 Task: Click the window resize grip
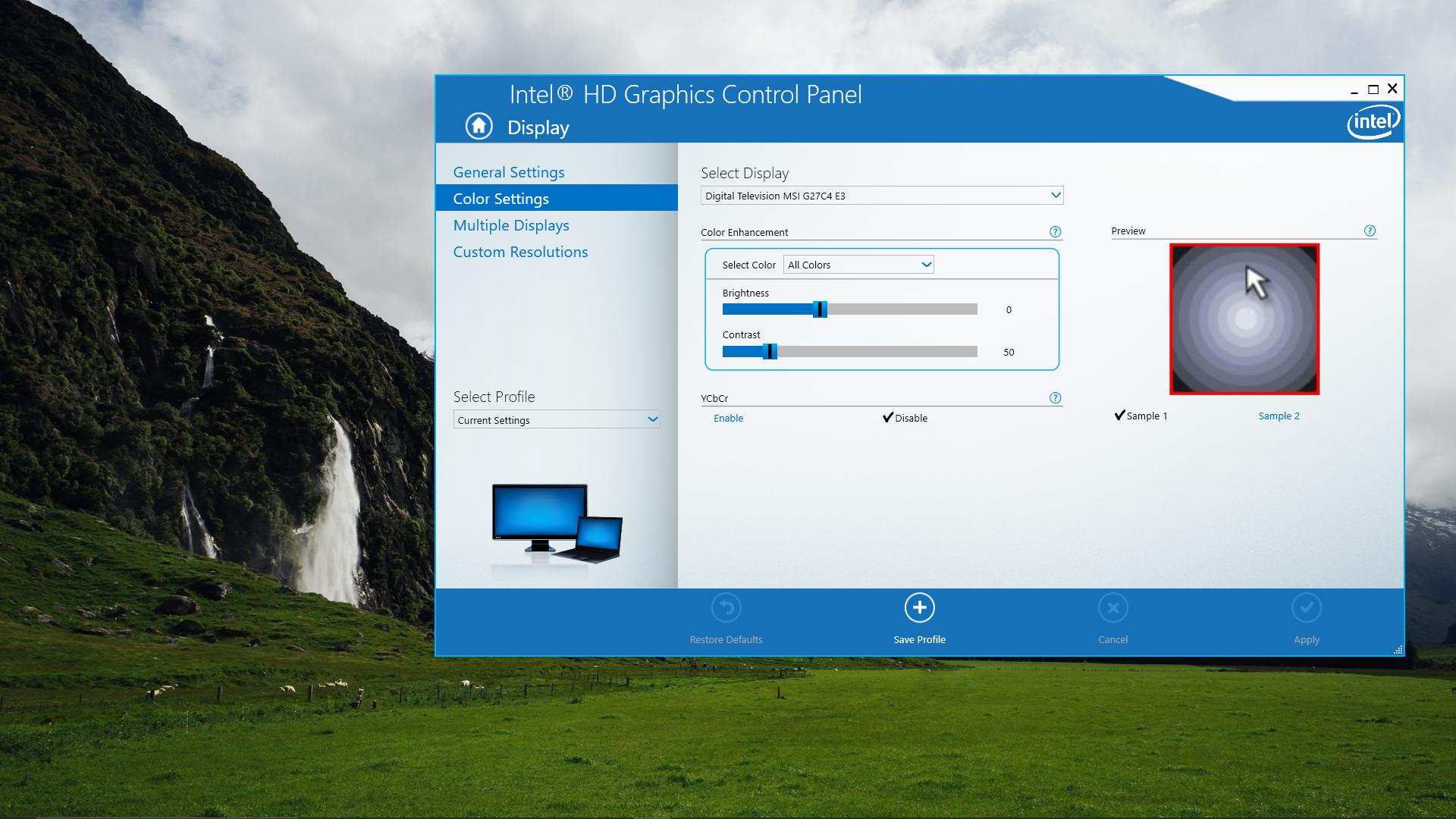pyautogui.click(x=1398, y=650)
